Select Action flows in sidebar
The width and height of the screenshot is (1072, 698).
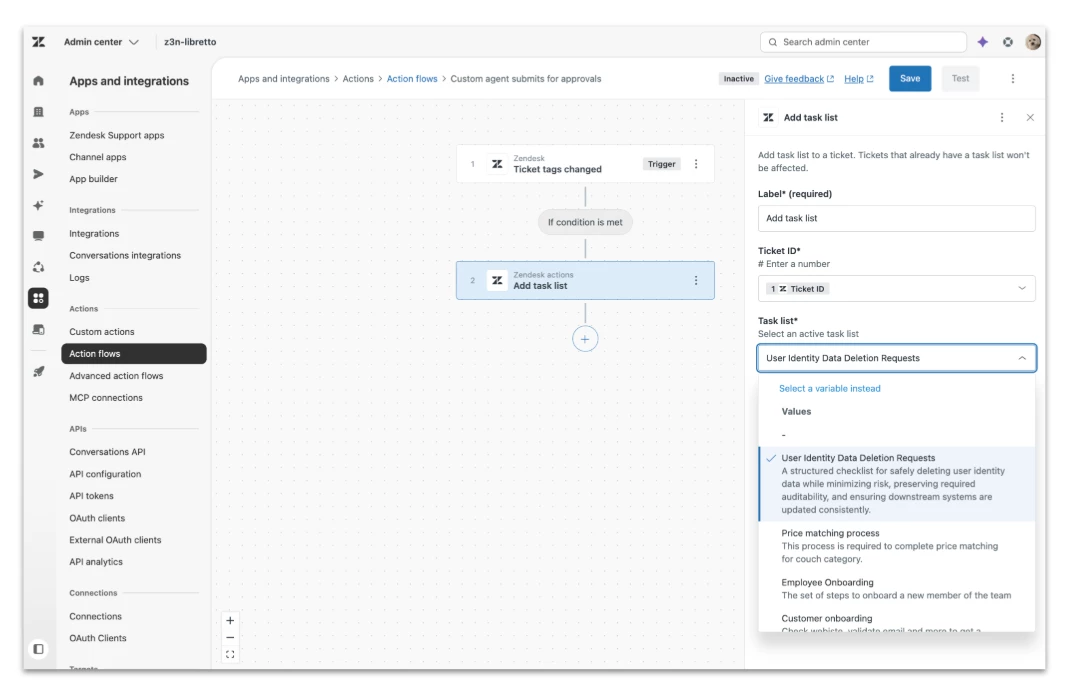[x=134, y=353]
